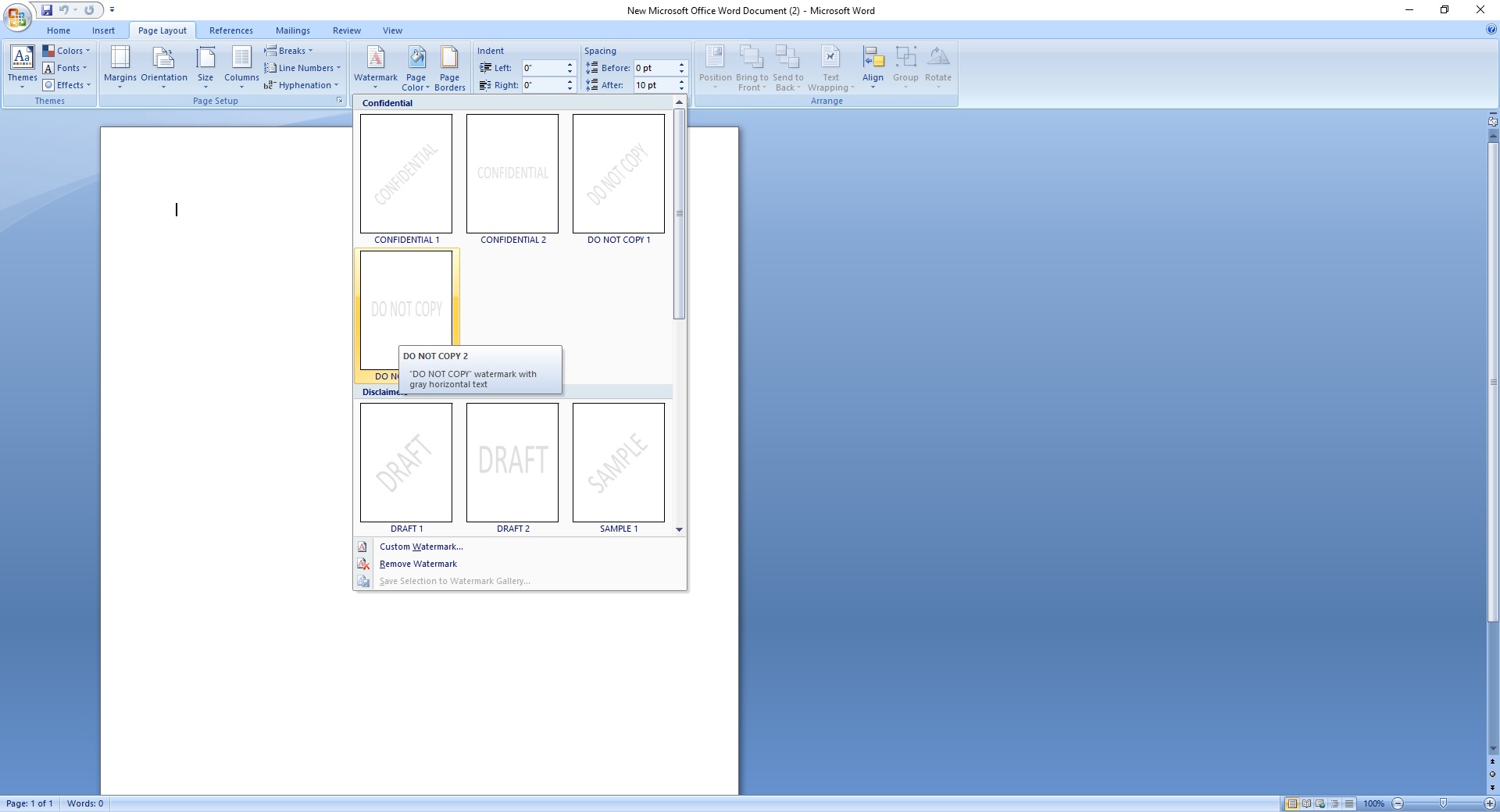Screen dimensions: 1500x812
Task: Click the Save icon in quick access toolbar
Action: tap(47, 10)
